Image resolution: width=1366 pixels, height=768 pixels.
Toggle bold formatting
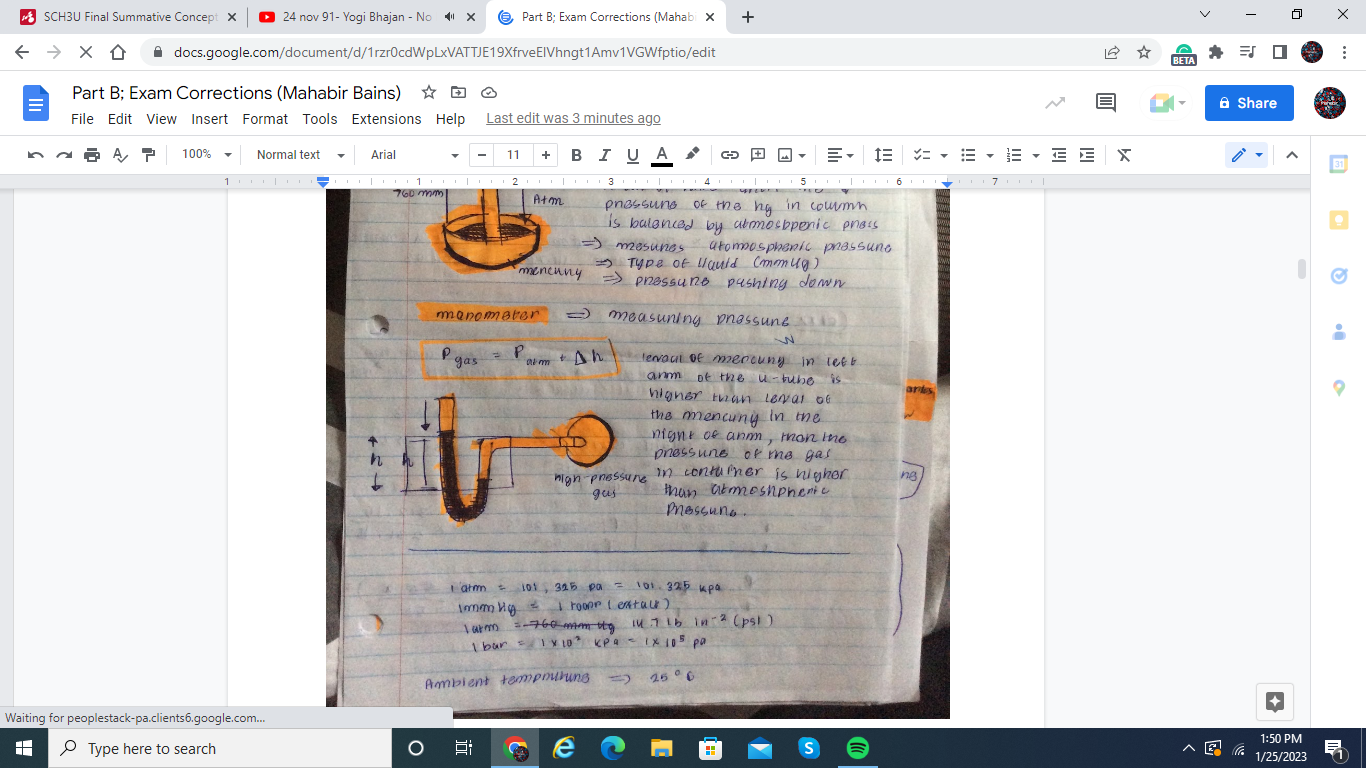[576, 155]
